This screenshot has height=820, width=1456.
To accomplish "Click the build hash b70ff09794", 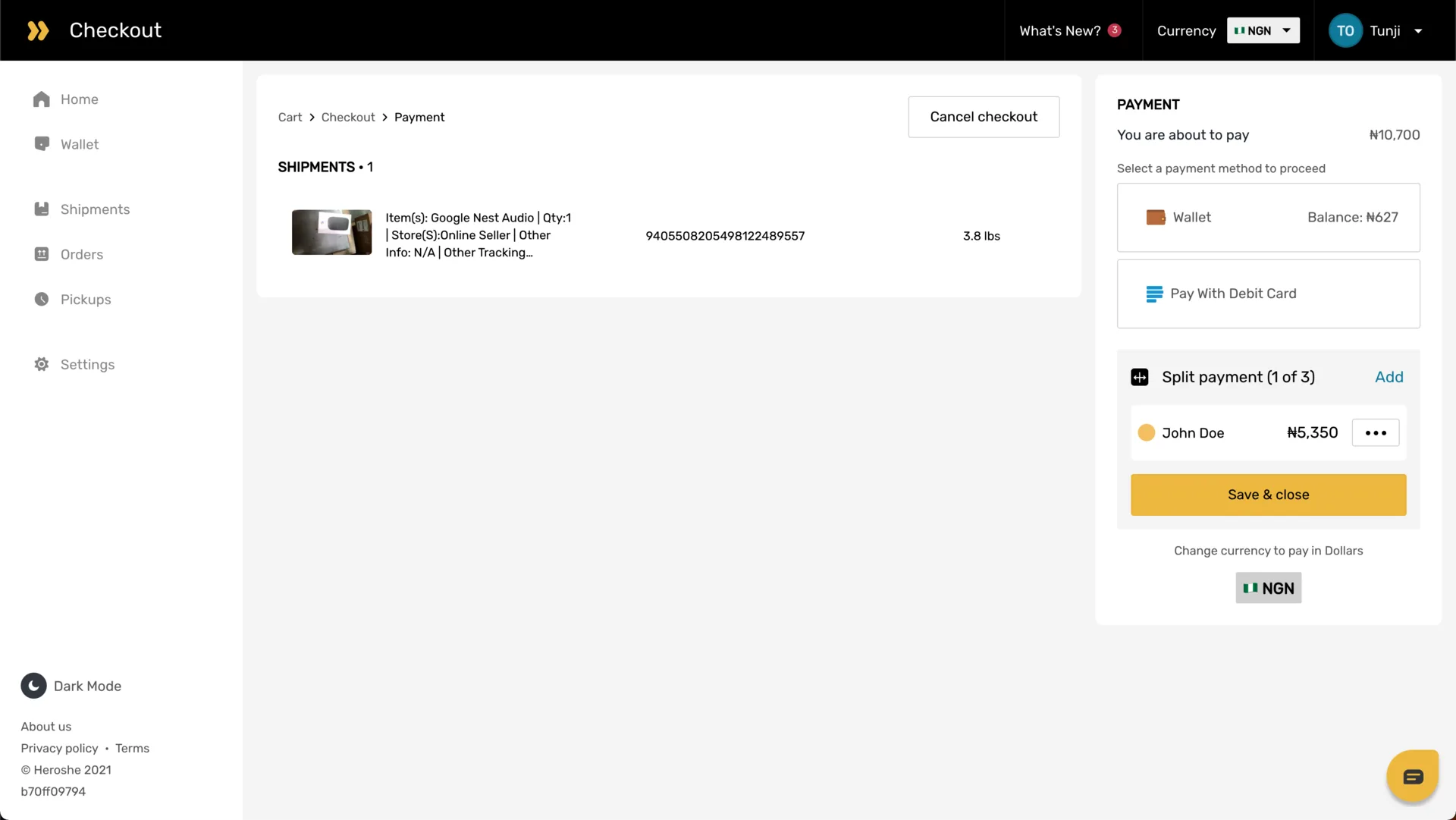I will click(53, 791).
